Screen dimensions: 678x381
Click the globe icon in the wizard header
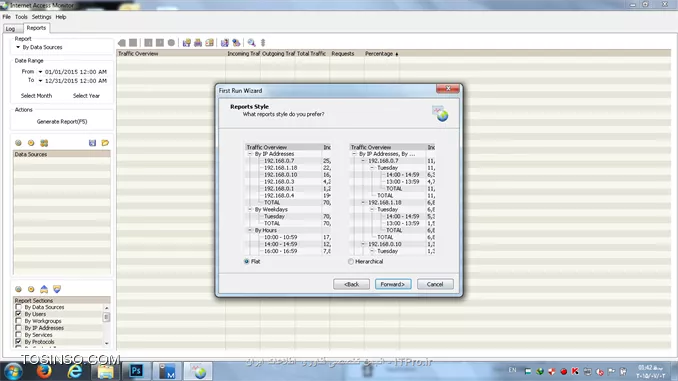point(440,113)
